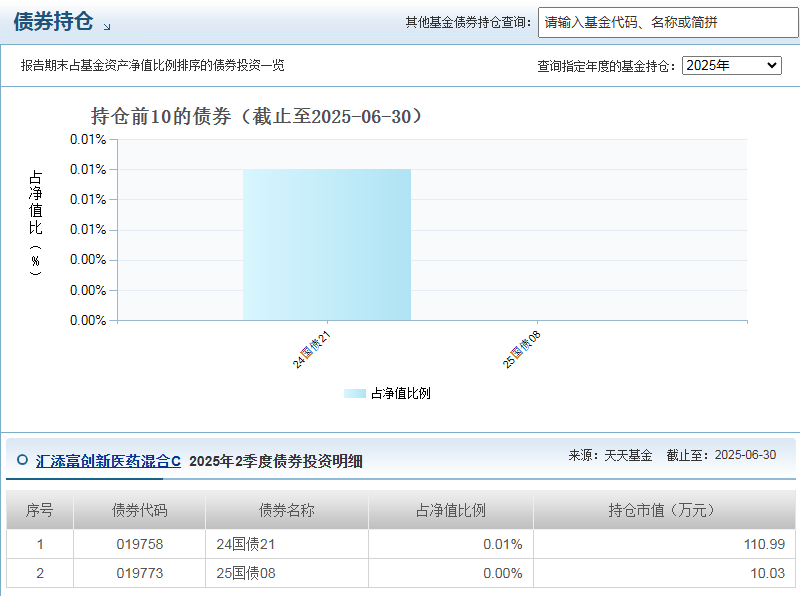Click the 0.01% net value ratio cell
This screenshot has height=596, width=800.
coord(451,544)
